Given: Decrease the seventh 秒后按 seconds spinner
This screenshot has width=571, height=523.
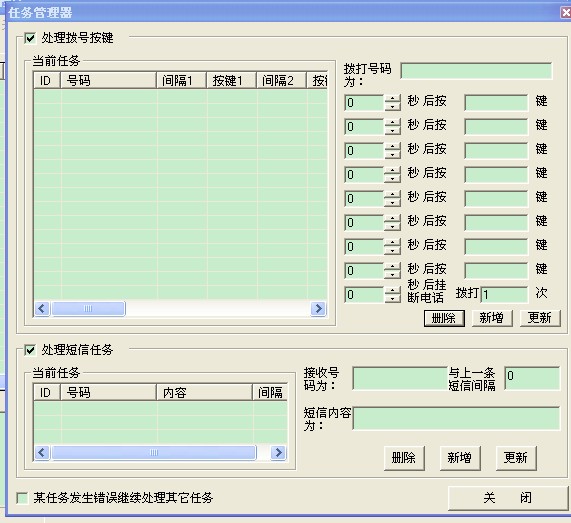Looking at the screenshot, I should pos(393,251).
